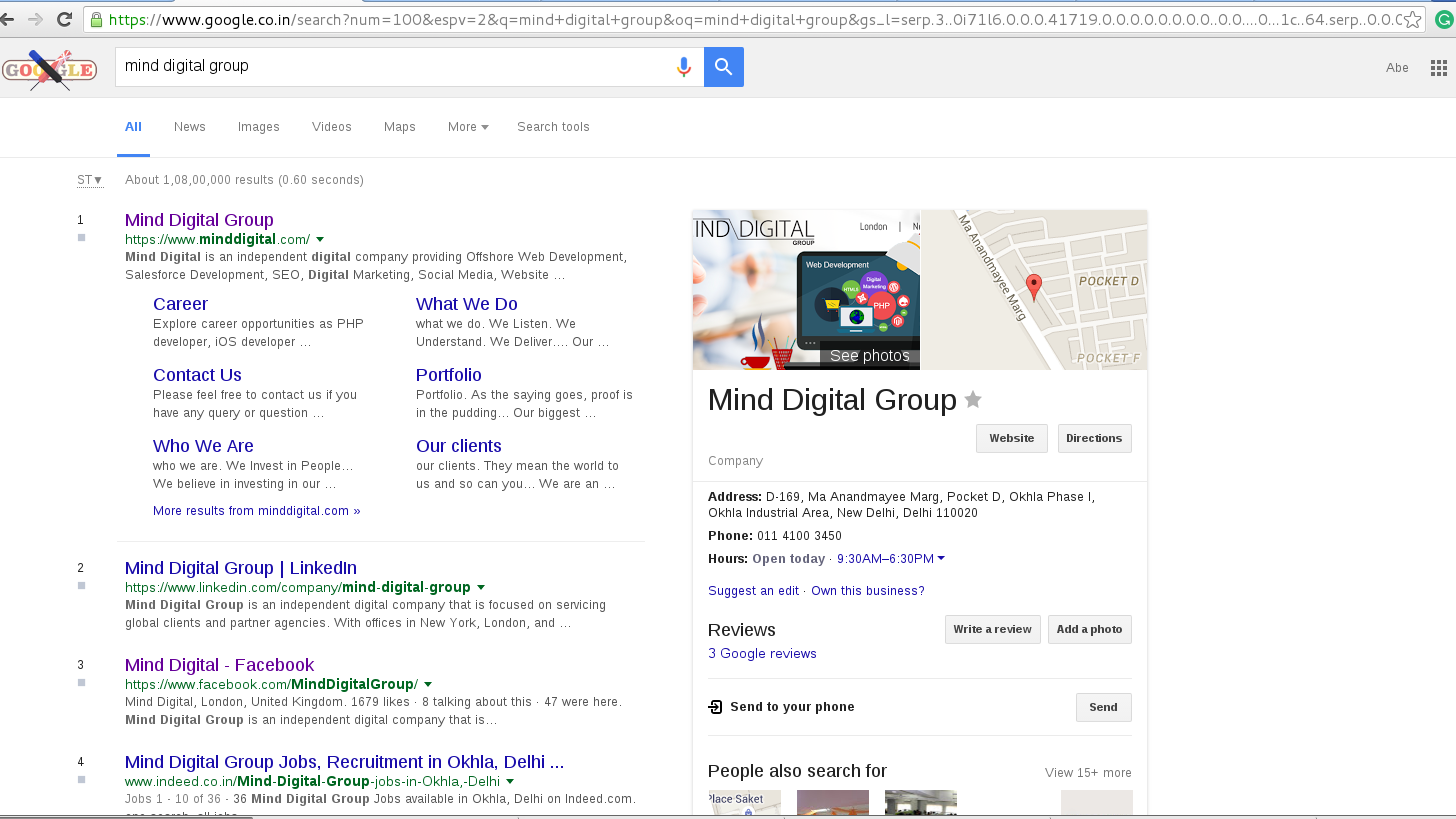
Task: Switch to the Maps tab
Action: [400, 127]
